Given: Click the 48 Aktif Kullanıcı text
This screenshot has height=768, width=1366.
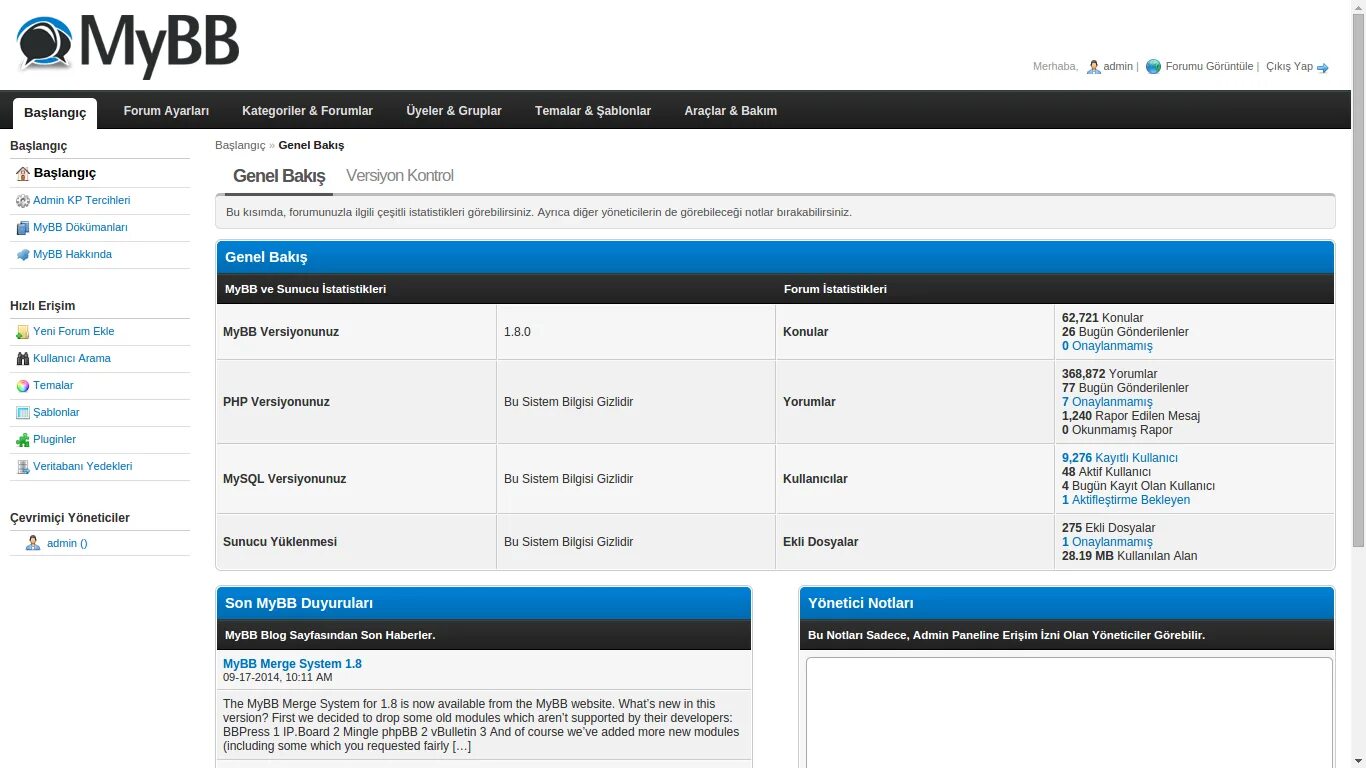Looking at the screenshot, I should (x=1106, y=472).
